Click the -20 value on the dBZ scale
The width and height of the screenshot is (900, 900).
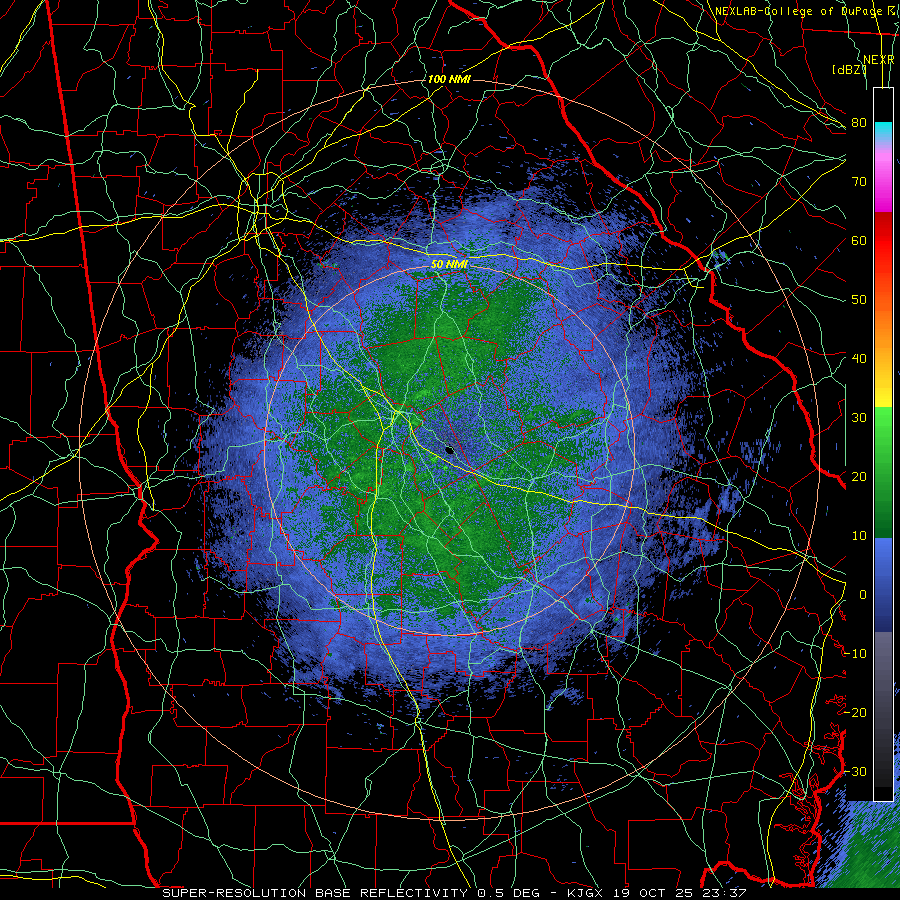pos(855,712)
